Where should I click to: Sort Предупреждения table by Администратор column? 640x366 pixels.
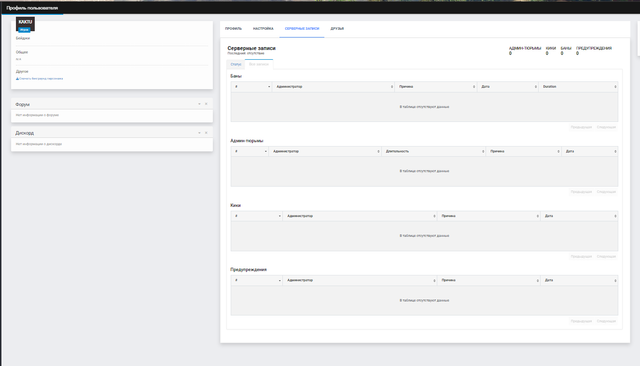click(x=360, y=280)
